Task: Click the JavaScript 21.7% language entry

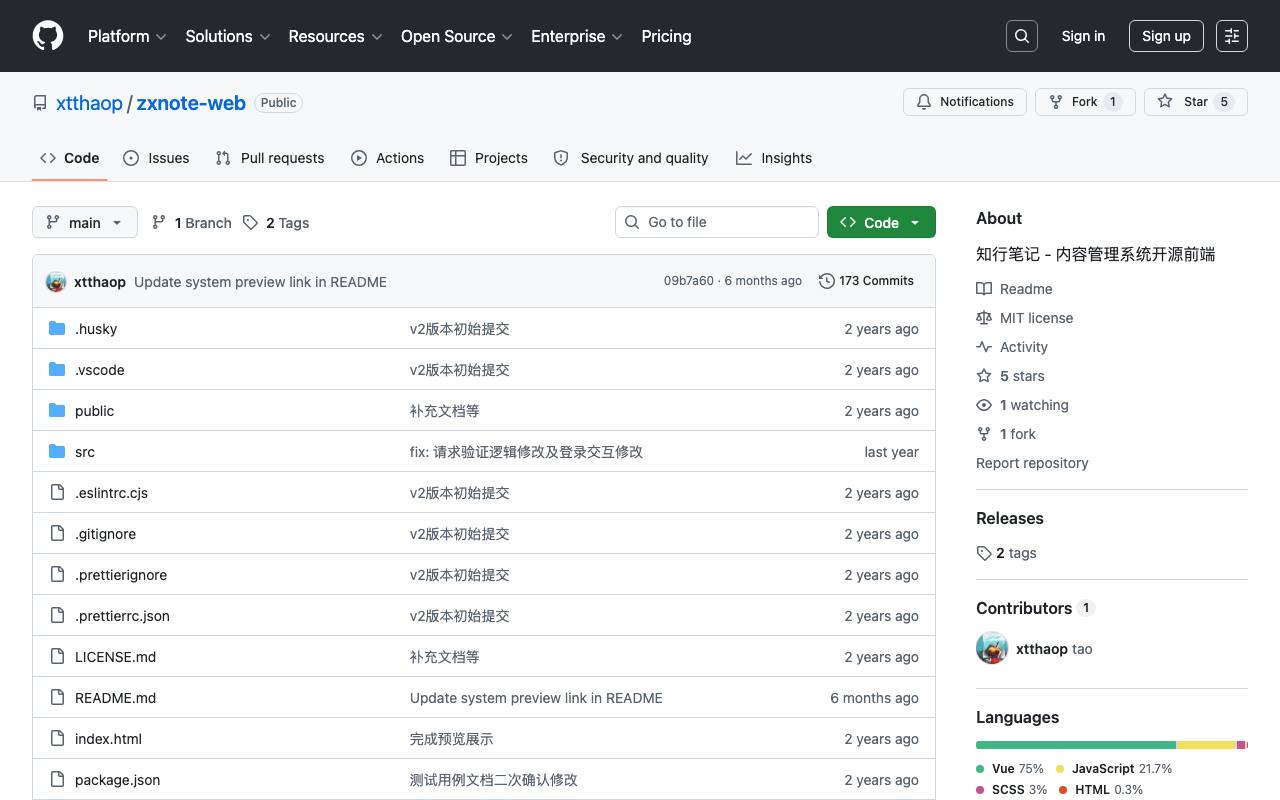Action: 1114,769
